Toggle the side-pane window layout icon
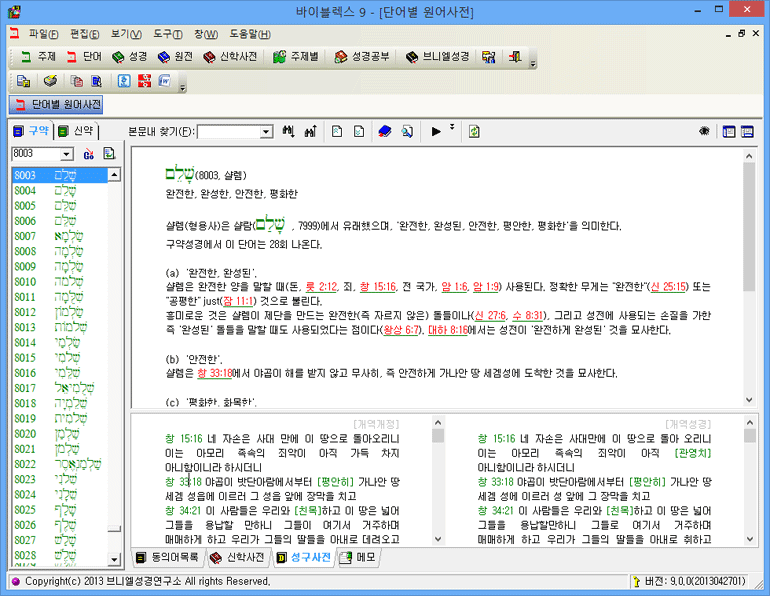Image resolution: width=770 pixels, height=596 pixels. (729, 132)
